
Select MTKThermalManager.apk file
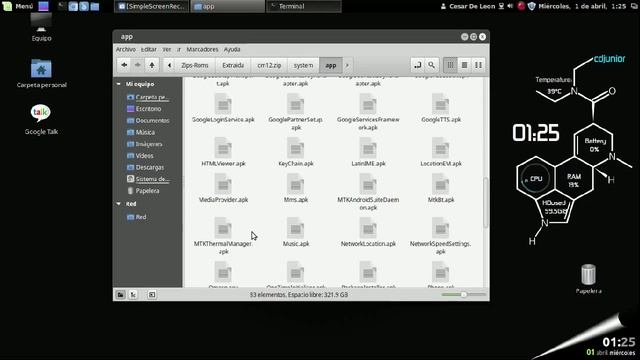(x=223, y=236)
